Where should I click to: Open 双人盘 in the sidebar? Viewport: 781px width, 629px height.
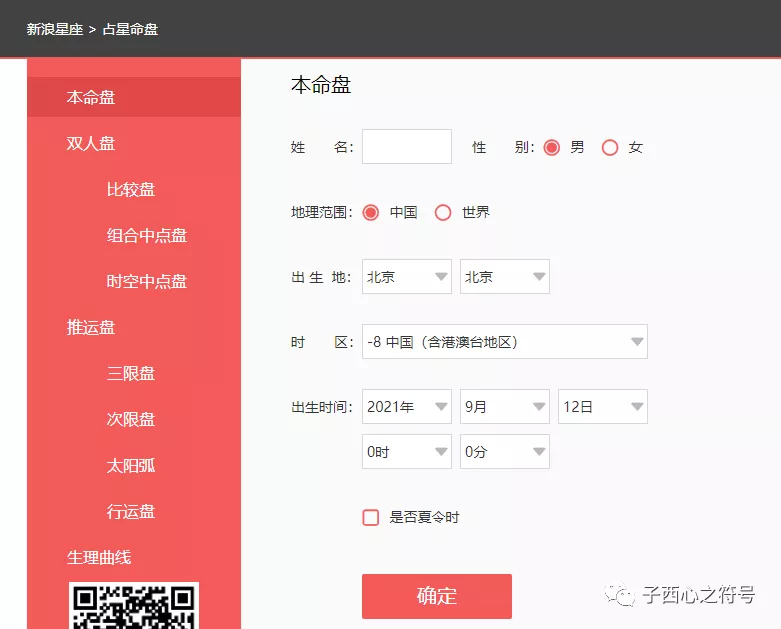point(91,143)
